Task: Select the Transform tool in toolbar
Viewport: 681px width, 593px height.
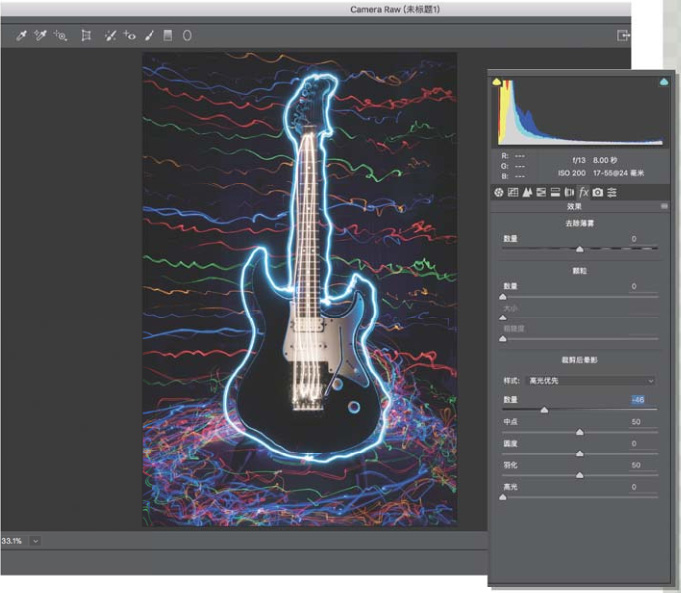Action: pyautogui.click(x=86, y=35)
